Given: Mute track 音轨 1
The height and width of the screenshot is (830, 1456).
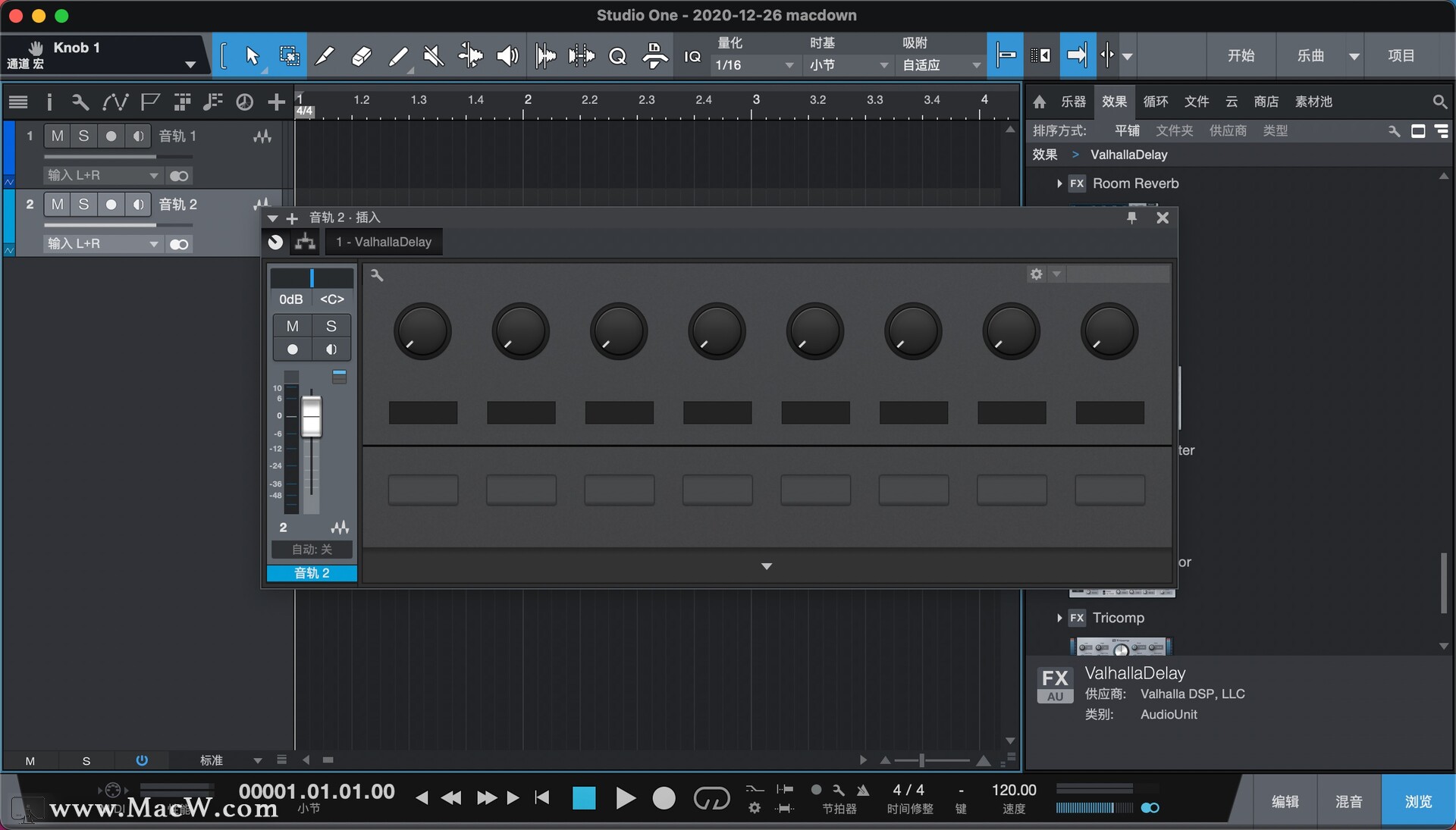Looking at the screenshot, I should (57, 136).
